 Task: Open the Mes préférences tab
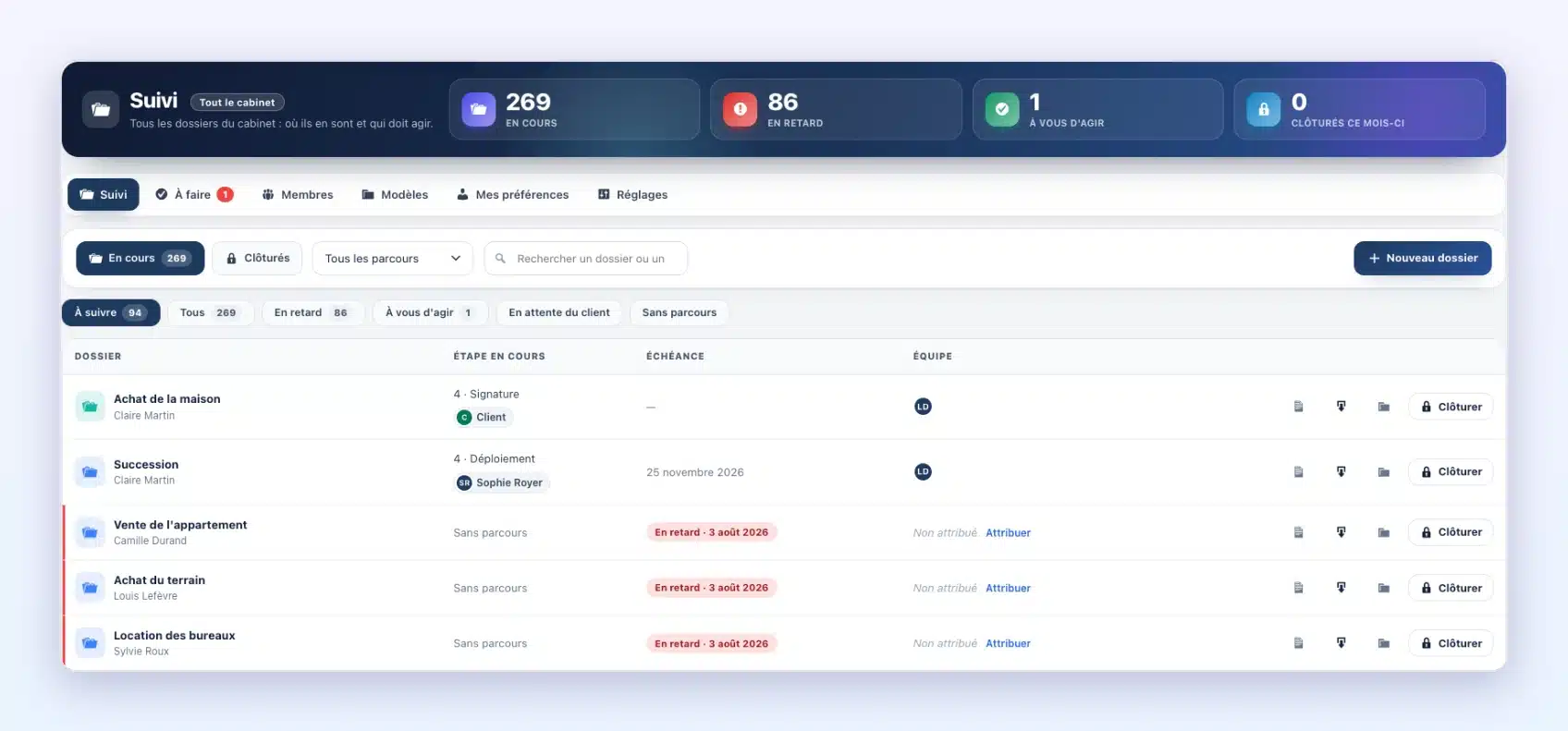513,195
